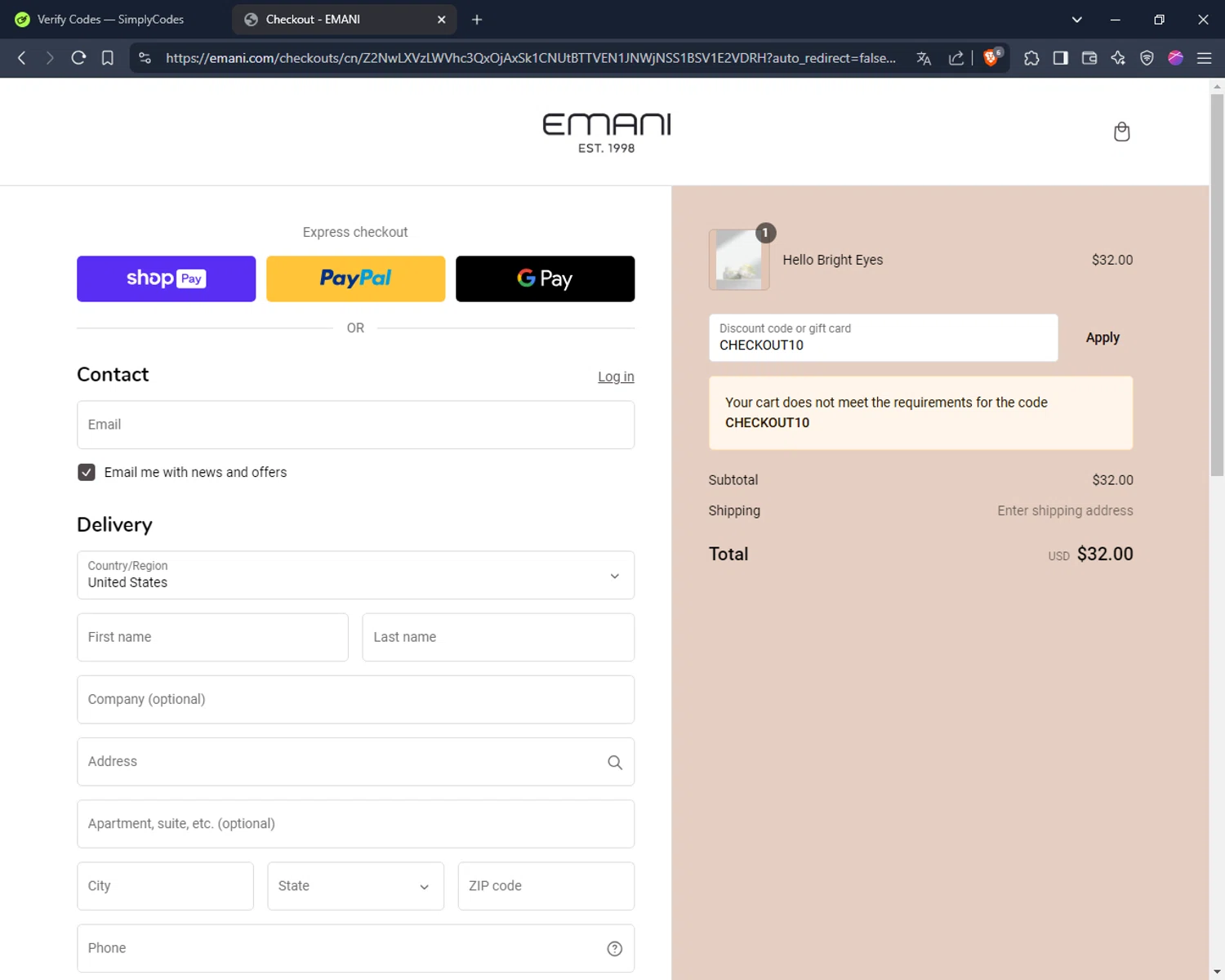
Task: Click the browser URL address bar
Action: pos(531,58)
